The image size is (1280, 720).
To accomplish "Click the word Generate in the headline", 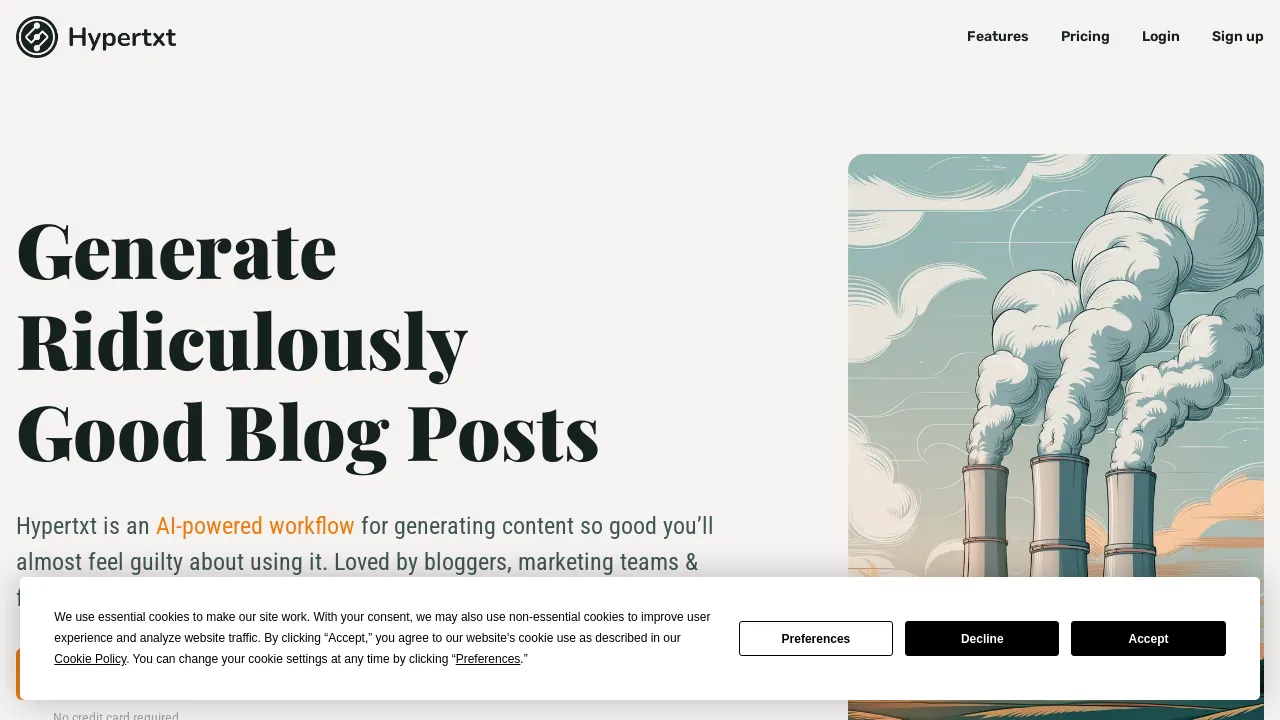I will [x=176, y=250].
